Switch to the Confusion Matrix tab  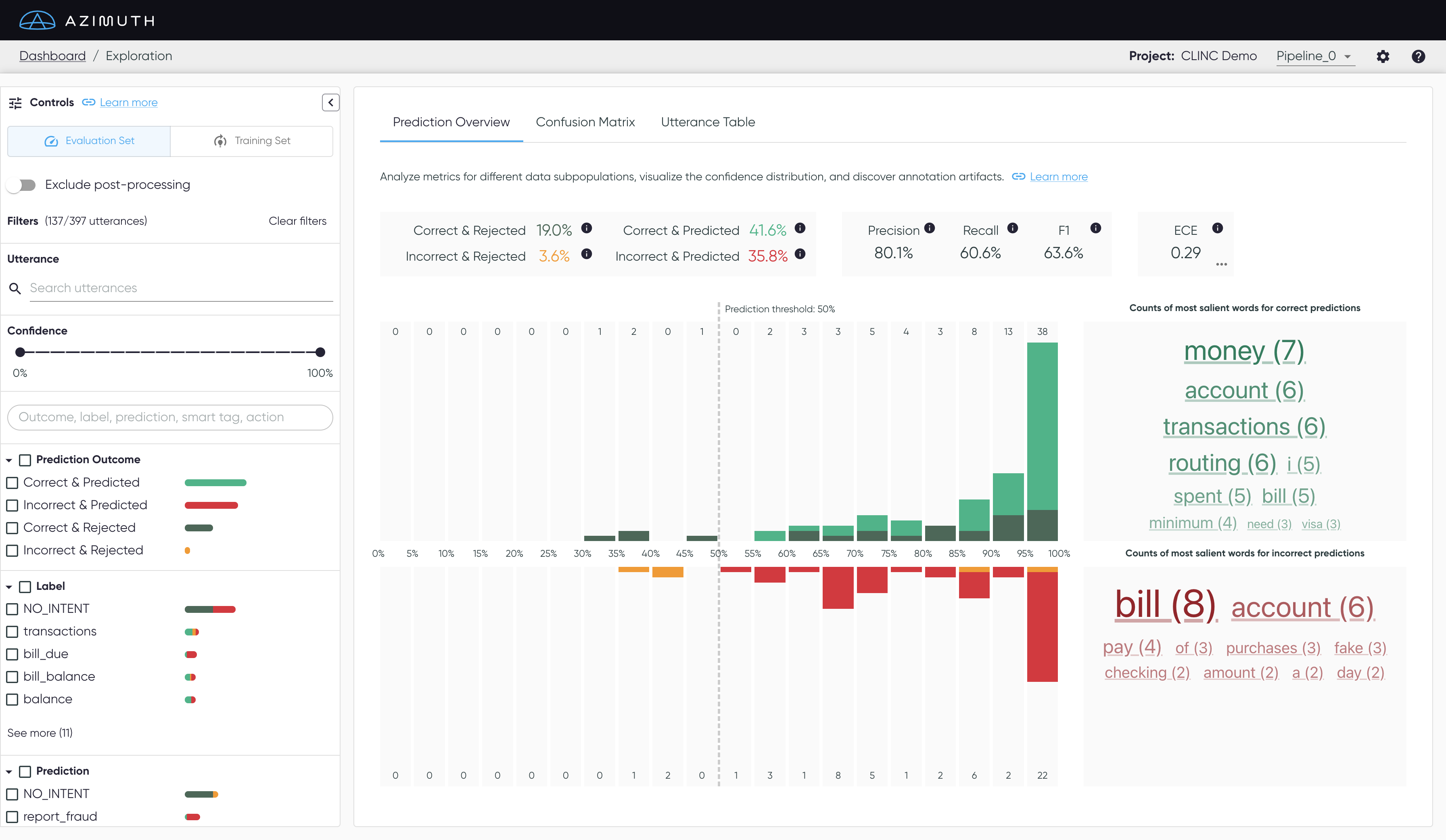point(585,122)
